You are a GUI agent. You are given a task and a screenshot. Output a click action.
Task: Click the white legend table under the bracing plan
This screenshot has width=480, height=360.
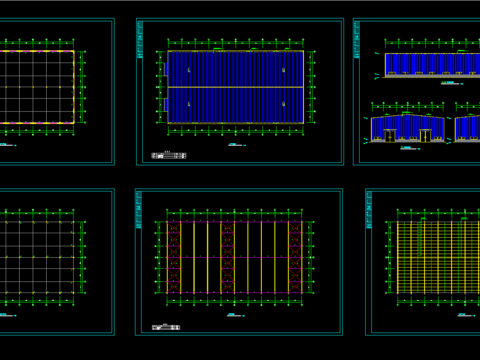166,327
